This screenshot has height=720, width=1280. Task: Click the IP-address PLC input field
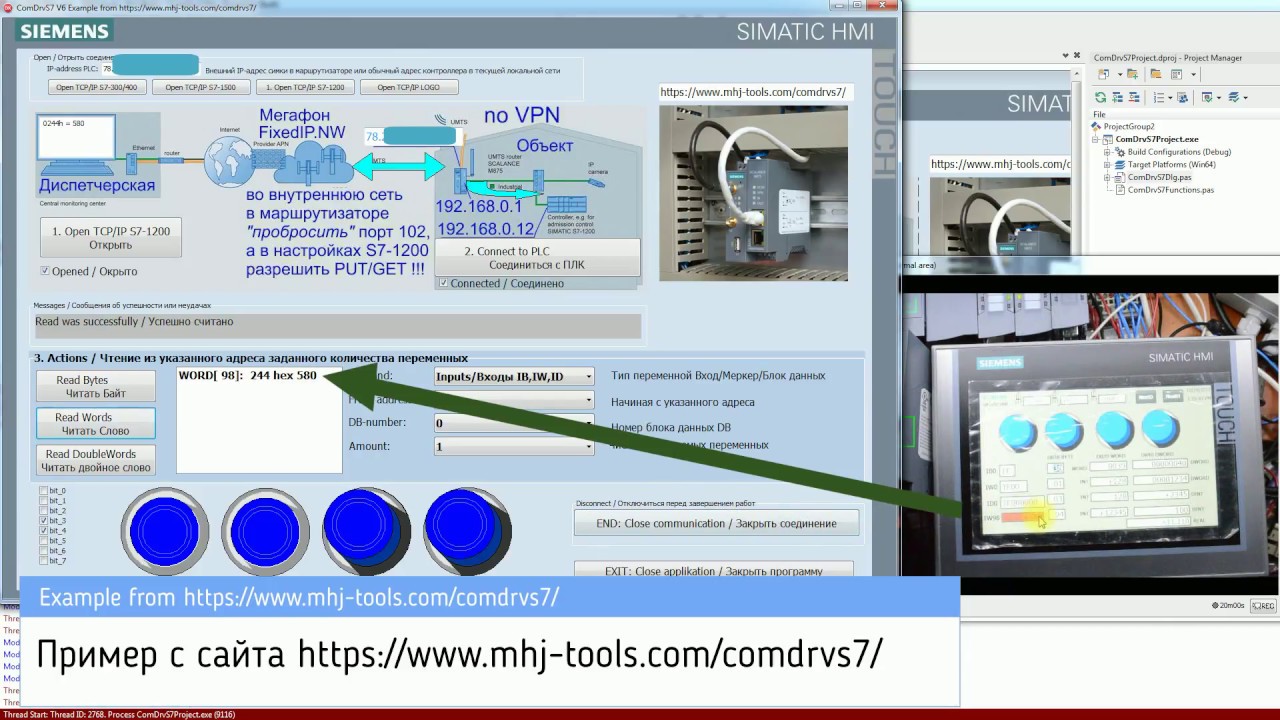[150, 68]
